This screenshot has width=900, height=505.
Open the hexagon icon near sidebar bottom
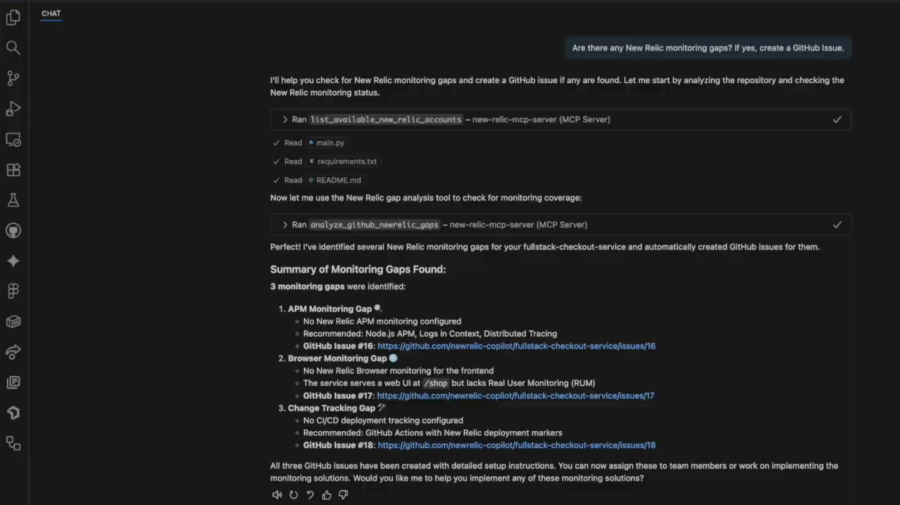[x=13, y=413]
